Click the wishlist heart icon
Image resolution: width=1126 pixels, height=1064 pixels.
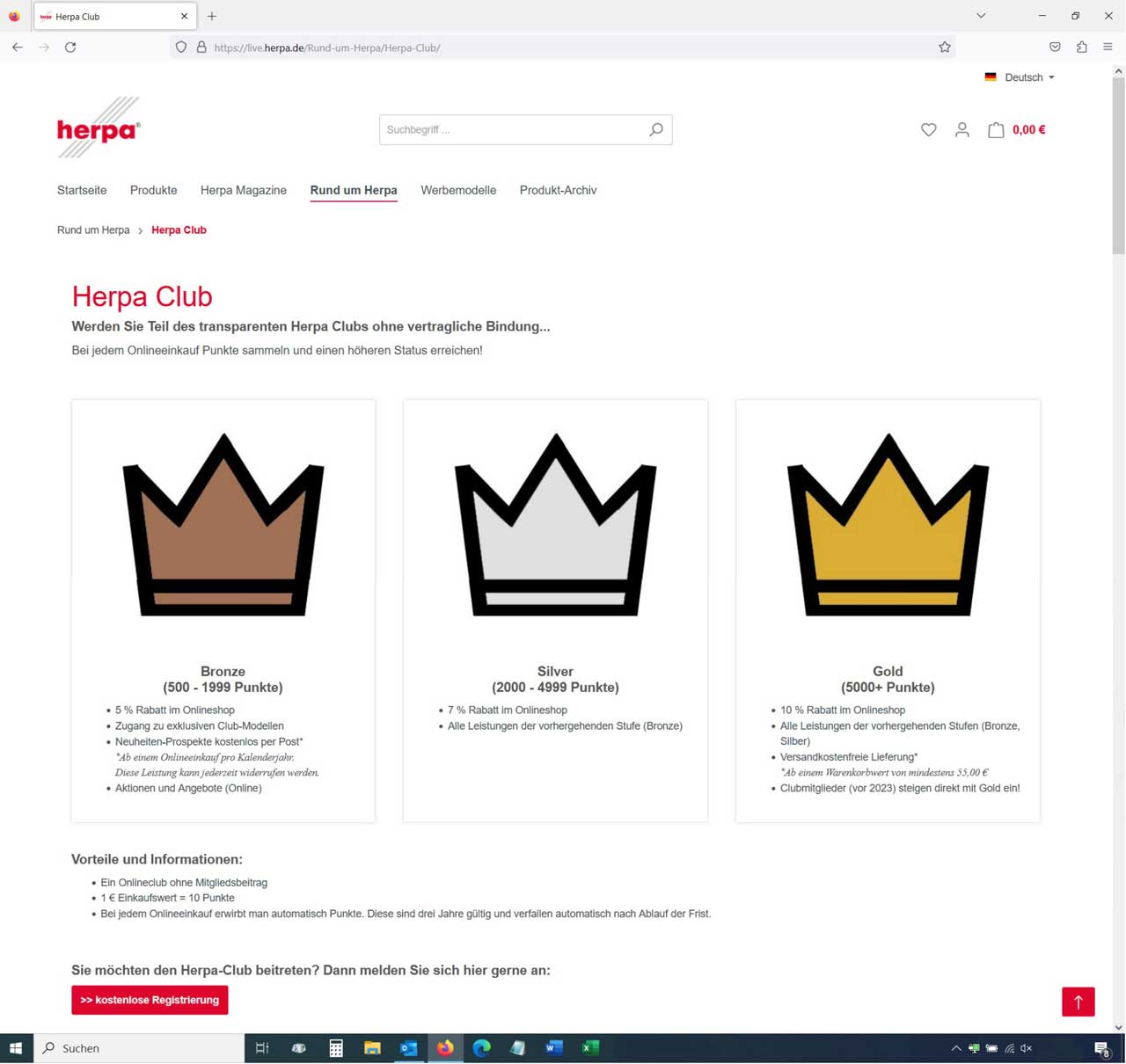[x=928, y=130]
